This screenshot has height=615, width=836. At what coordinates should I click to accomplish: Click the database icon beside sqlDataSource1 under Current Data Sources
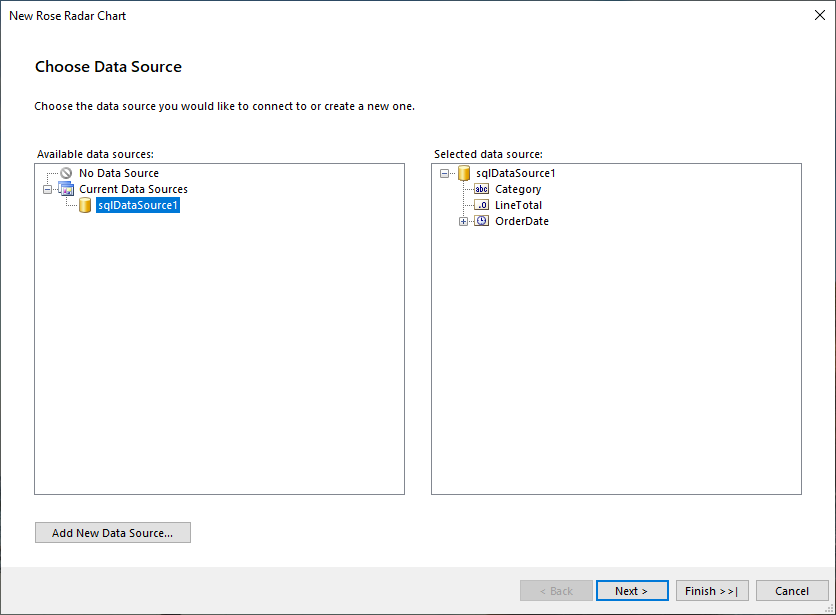86,205
